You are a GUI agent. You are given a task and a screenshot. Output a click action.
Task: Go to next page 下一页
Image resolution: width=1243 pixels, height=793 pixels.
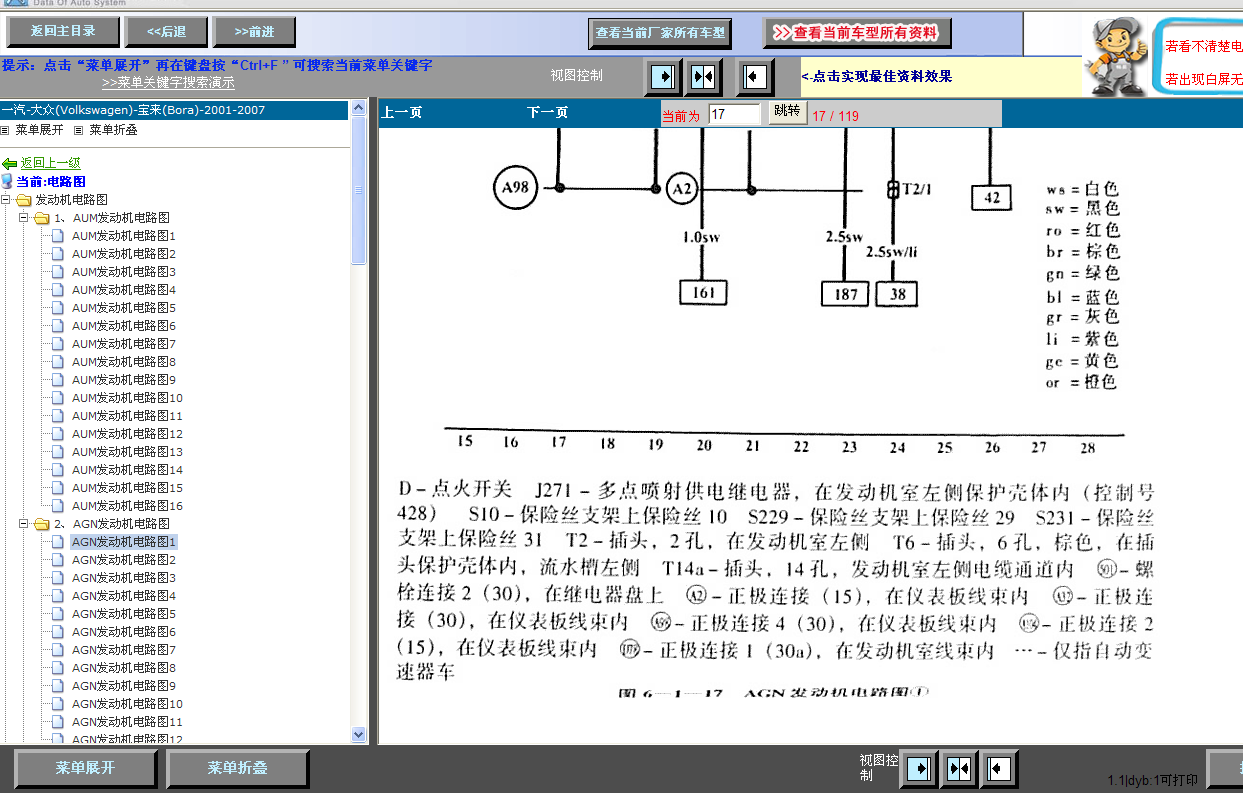[548, 113]
